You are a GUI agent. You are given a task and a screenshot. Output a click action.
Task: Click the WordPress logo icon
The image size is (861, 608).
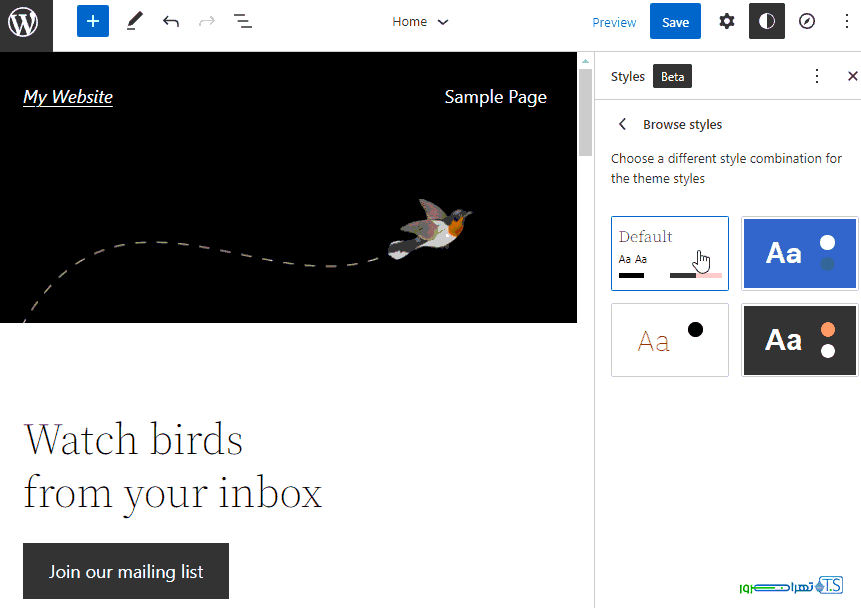[24, 22]
